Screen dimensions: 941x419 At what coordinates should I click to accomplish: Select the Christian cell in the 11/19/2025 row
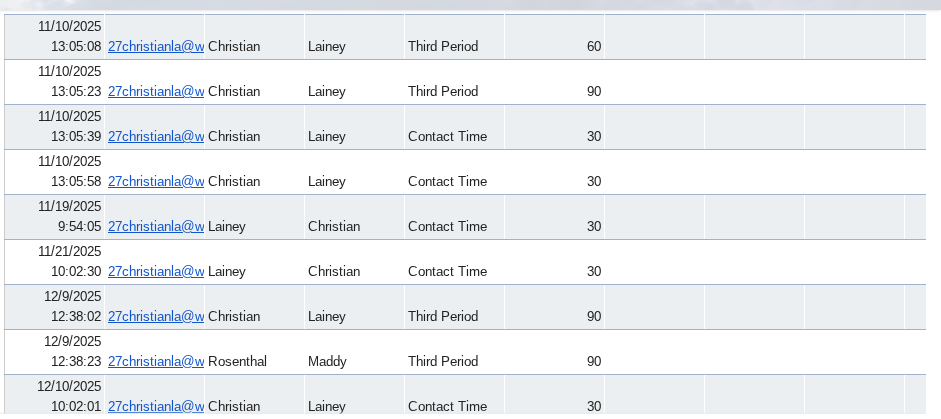(334, 226)
